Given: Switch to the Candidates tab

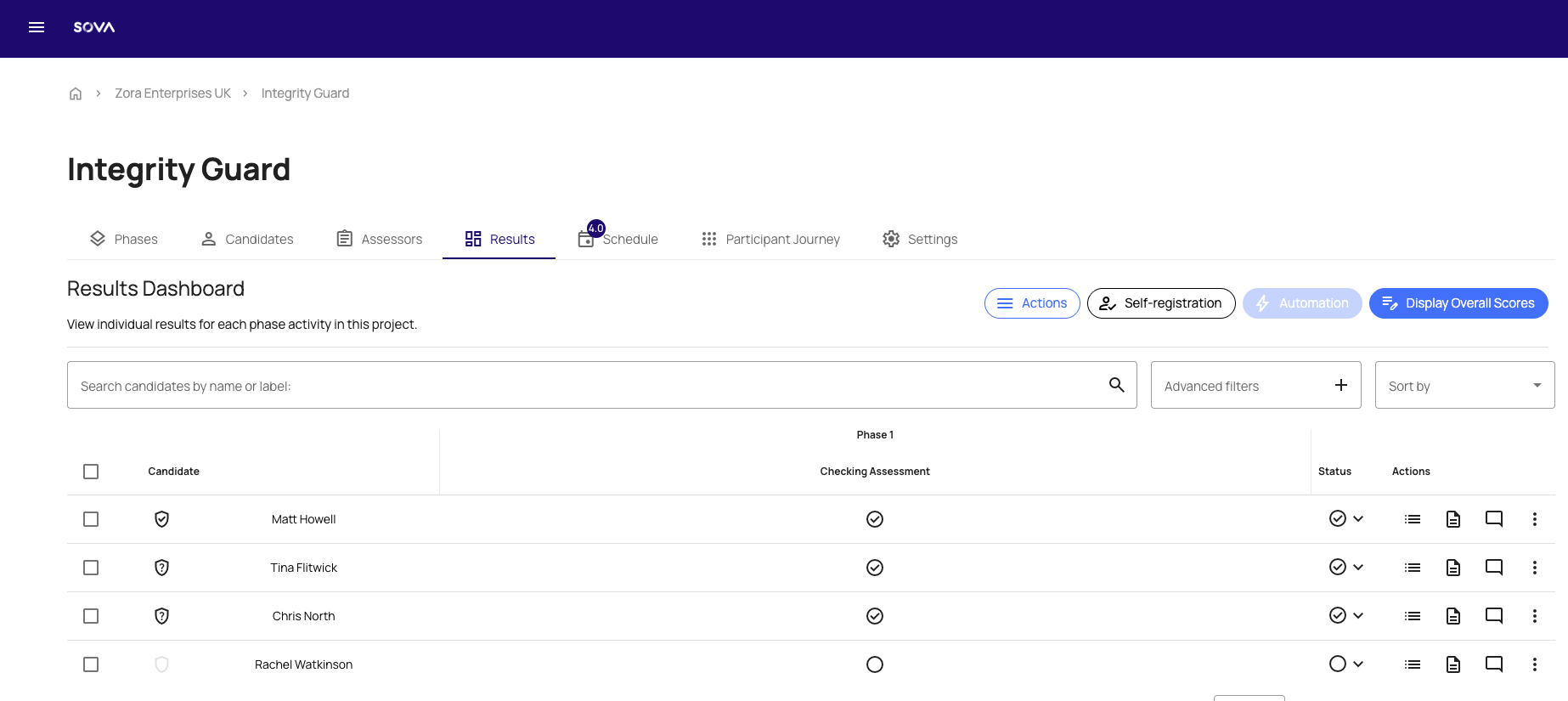Looking at the screenshot, I should click(247, 240).
